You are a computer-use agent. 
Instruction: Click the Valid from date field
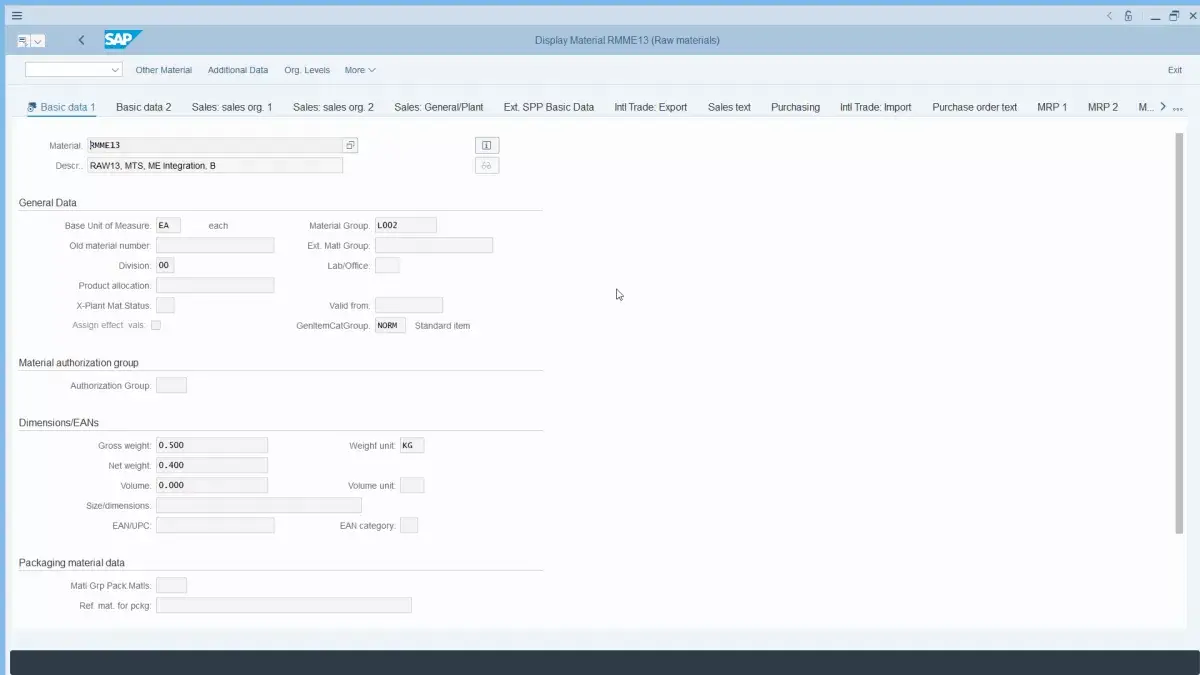[x=409, y=305]
